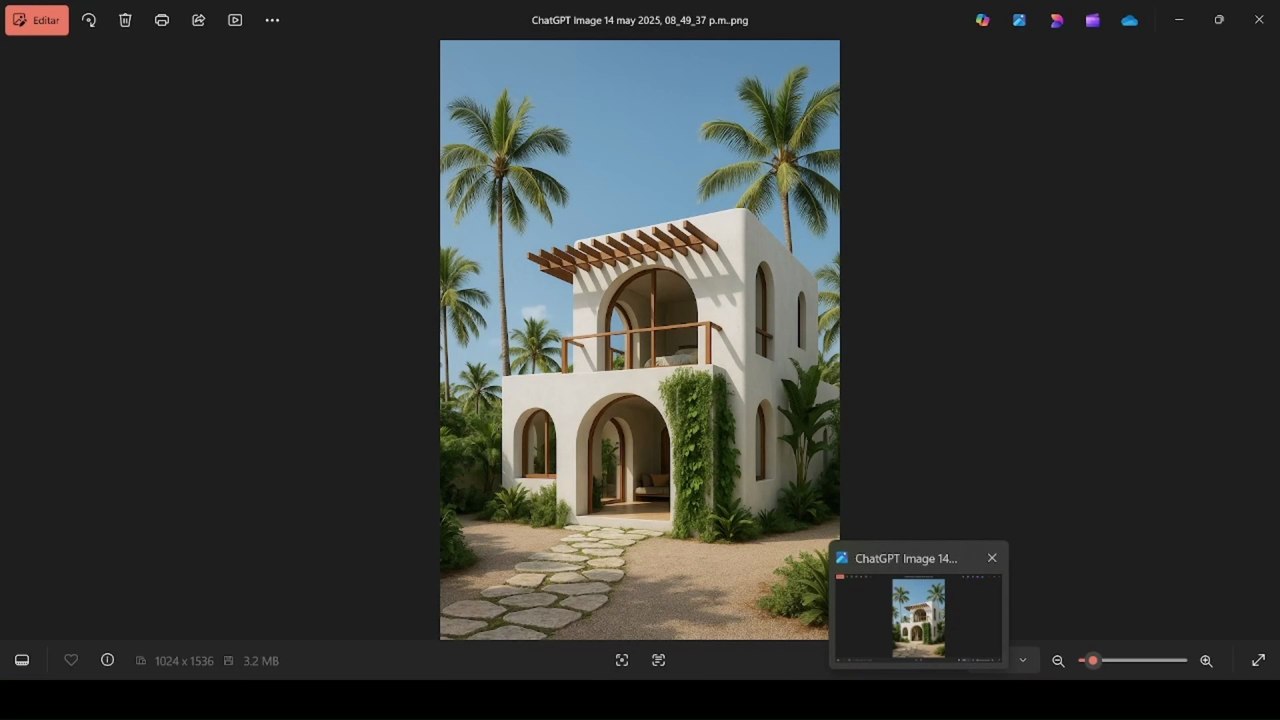Mark the photo as favorite with the heart
This screenshot has width=1280, height=720.
71,660
